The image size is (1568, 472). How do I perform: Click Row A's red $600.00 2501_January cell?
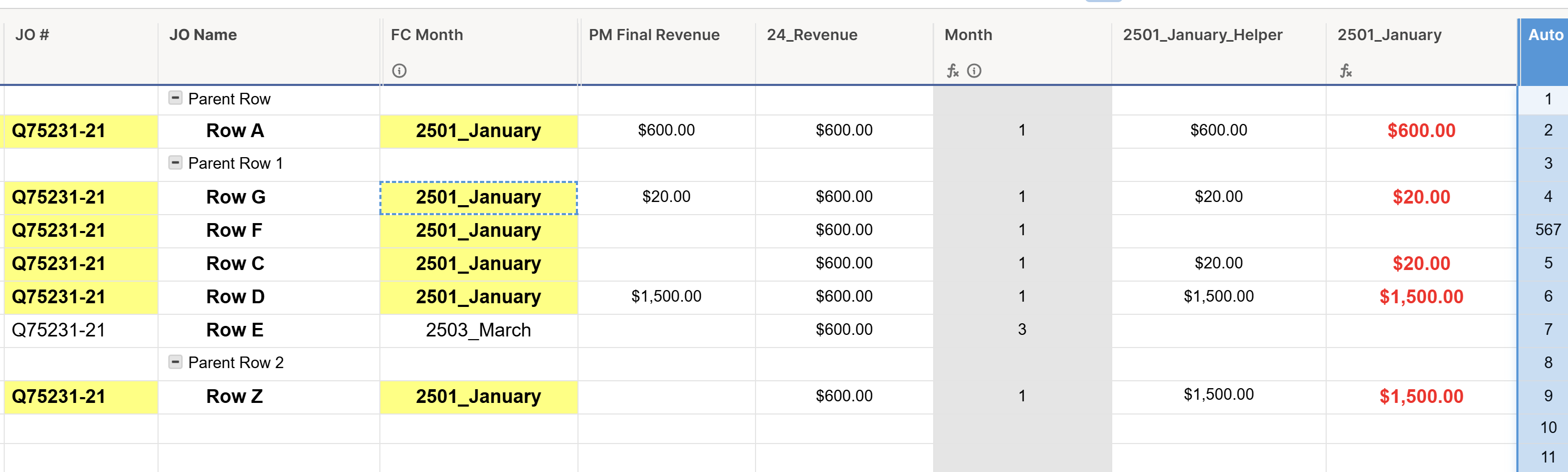point(1422,131)
